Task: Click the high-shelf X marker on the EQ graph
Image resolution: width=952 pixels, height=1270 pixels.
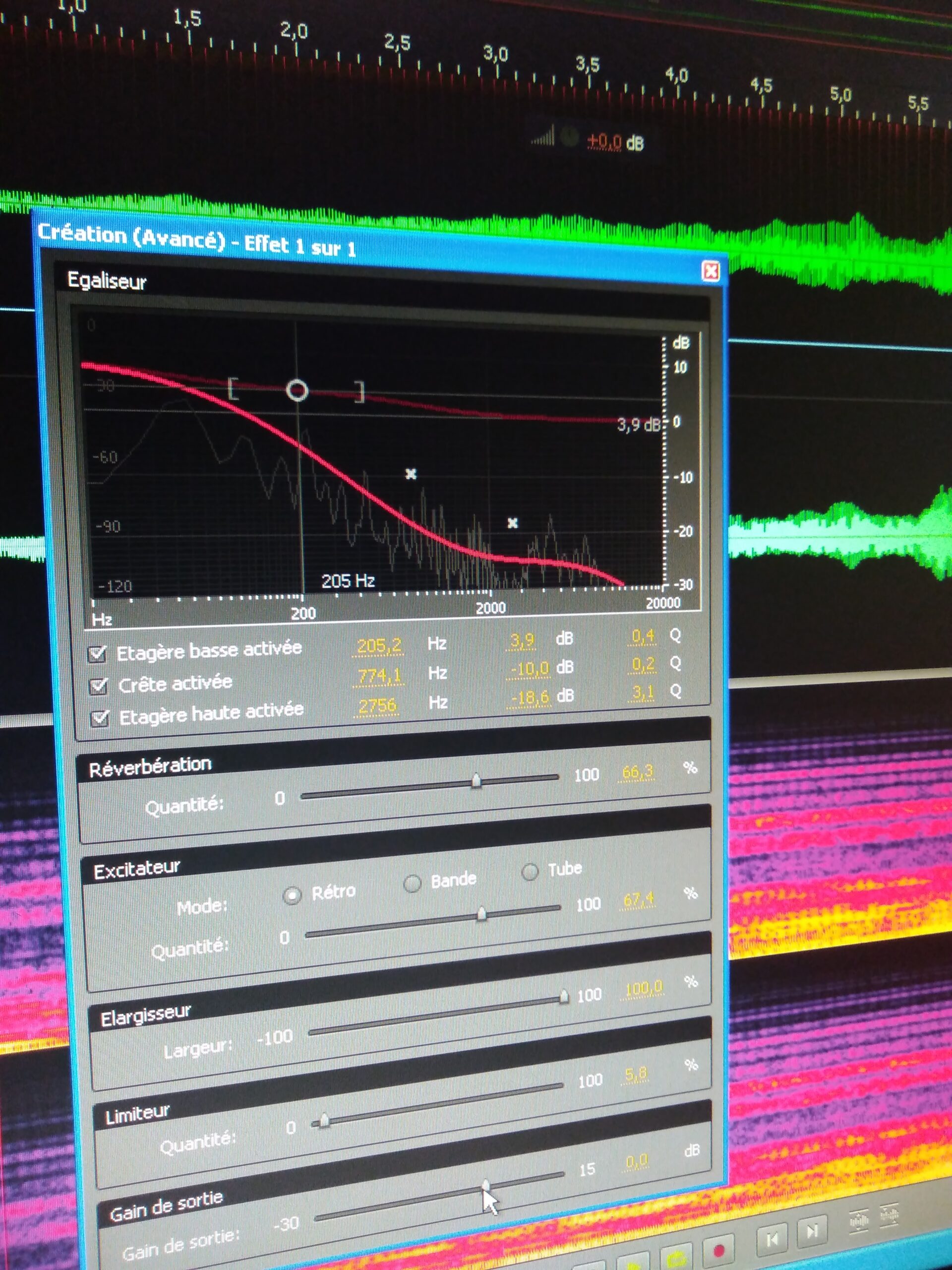Action: 513,522
